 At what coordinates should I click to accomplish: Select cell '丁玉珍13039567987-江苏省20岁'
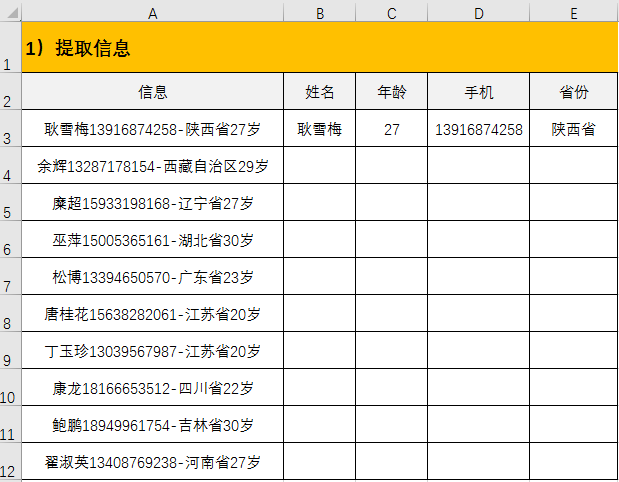(x=152, y=351)
